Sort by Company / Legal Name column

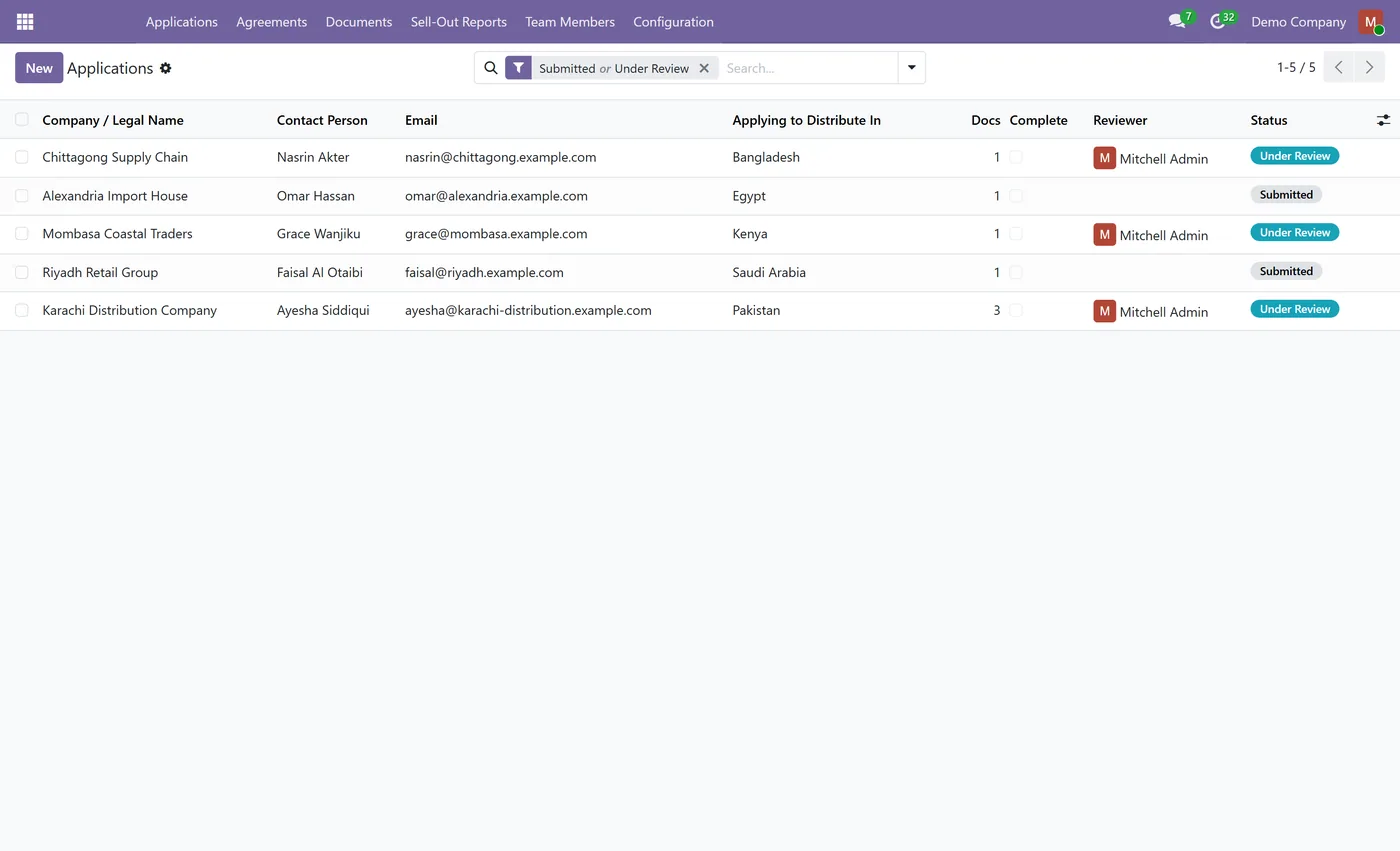click(x=113, y=120)
